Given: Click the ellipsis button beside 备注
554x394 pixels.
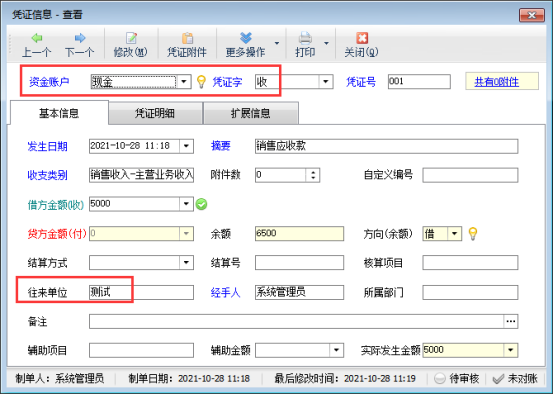Looking at the screenshot, I should point(511,321).
